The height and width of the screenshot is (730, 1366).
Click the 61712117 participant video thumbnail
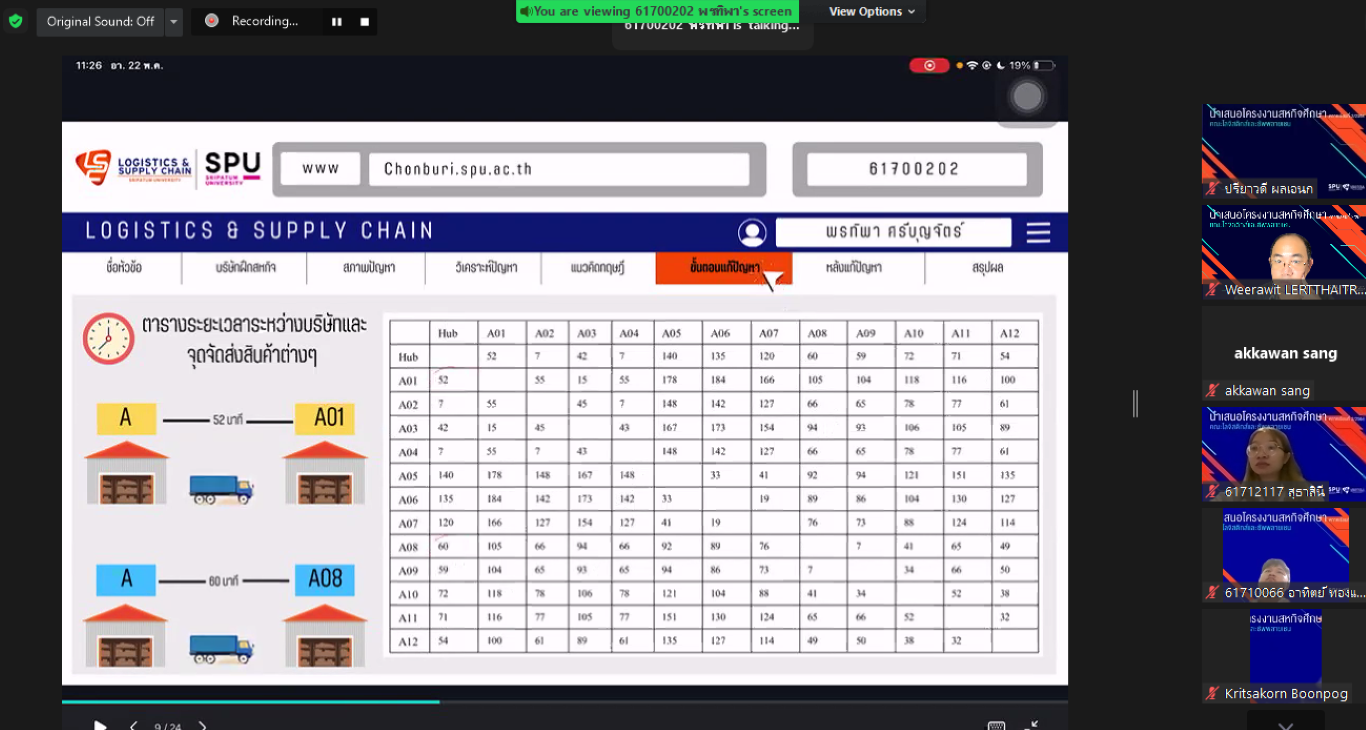click(x=1284, y=453)
